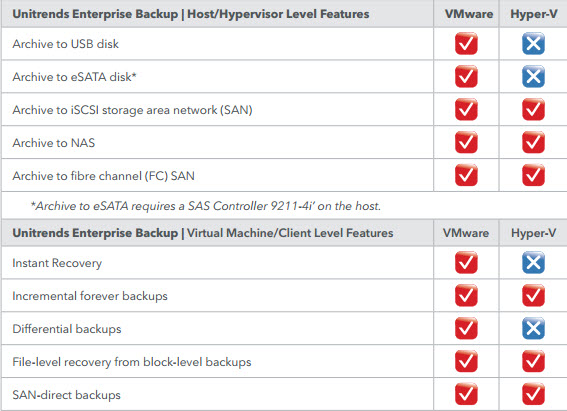
Task: Click the VMware checkmark for Archive to eSATA disk
Action: pos(466,77)
